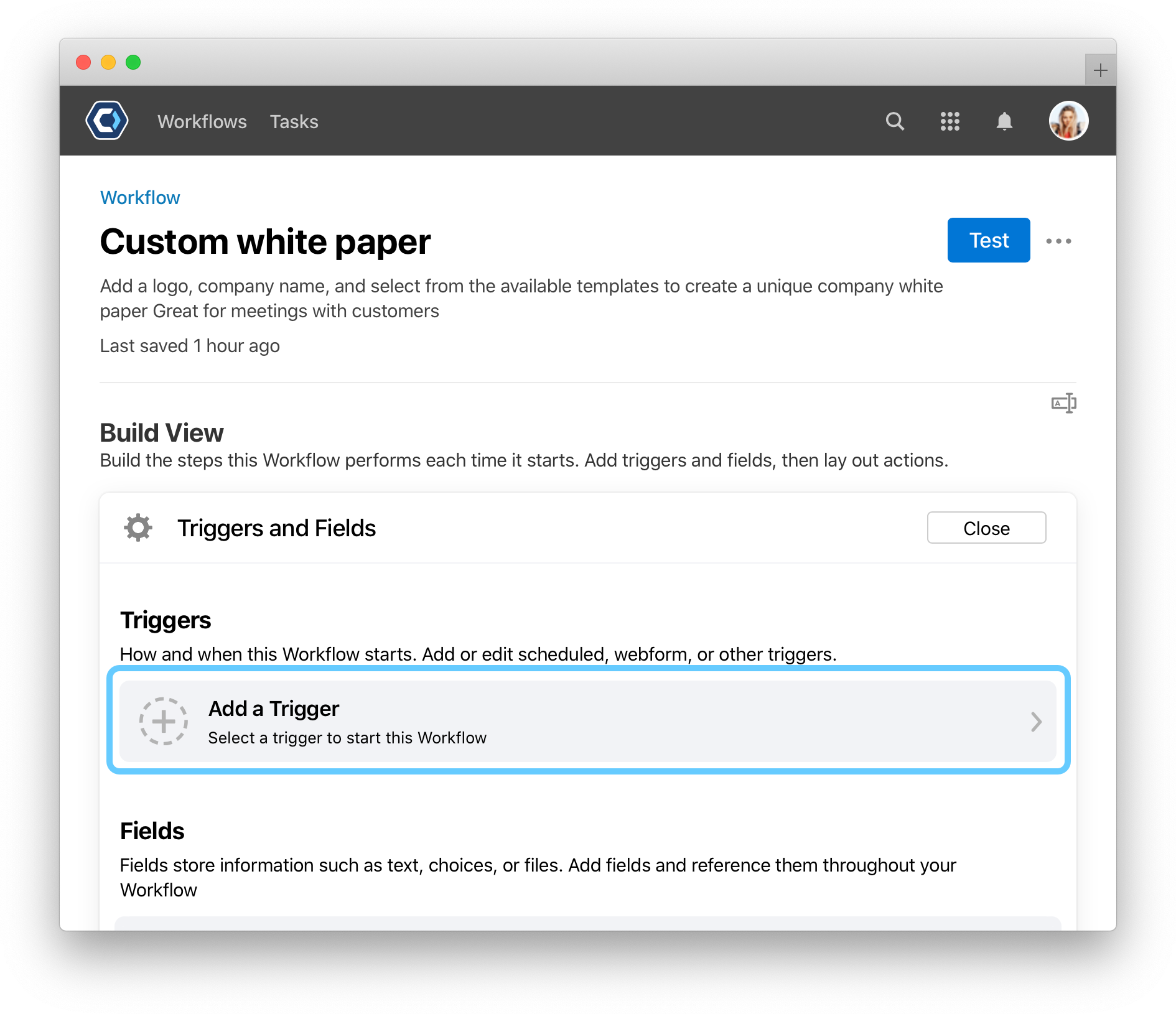Screen dimensions: 1176x1014
Task: Click the 'Last saved 1 hour ago' text
Action: coord(190,346)
